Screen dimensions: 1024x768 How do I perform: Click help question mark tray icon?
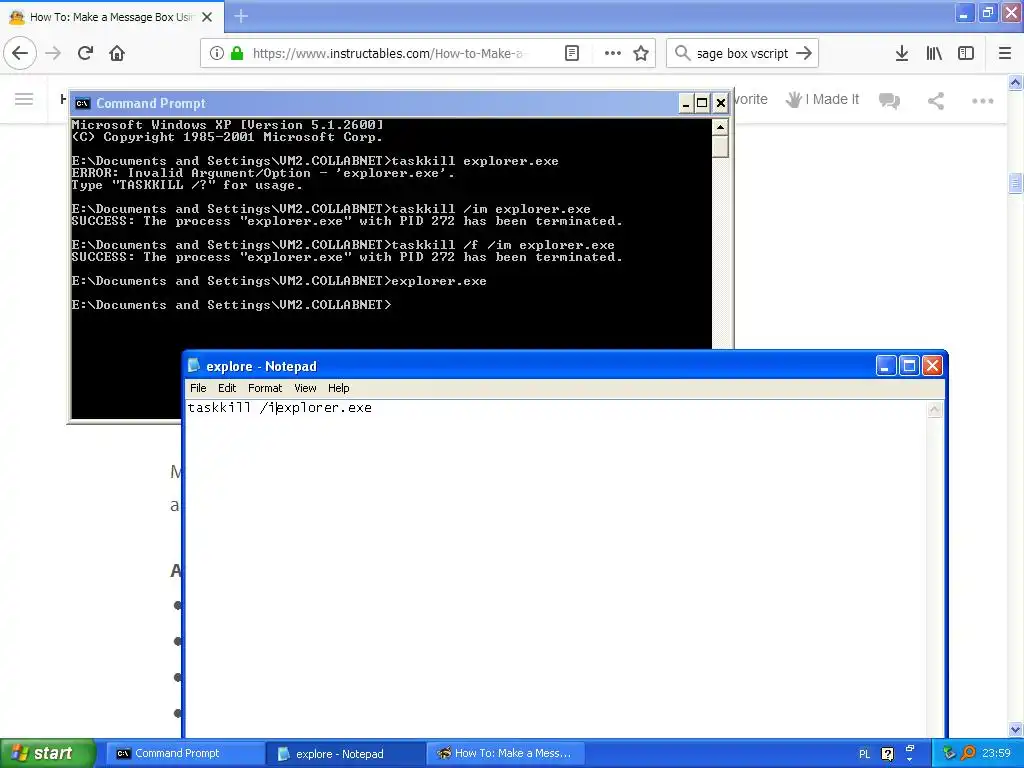tap(888, 754)
